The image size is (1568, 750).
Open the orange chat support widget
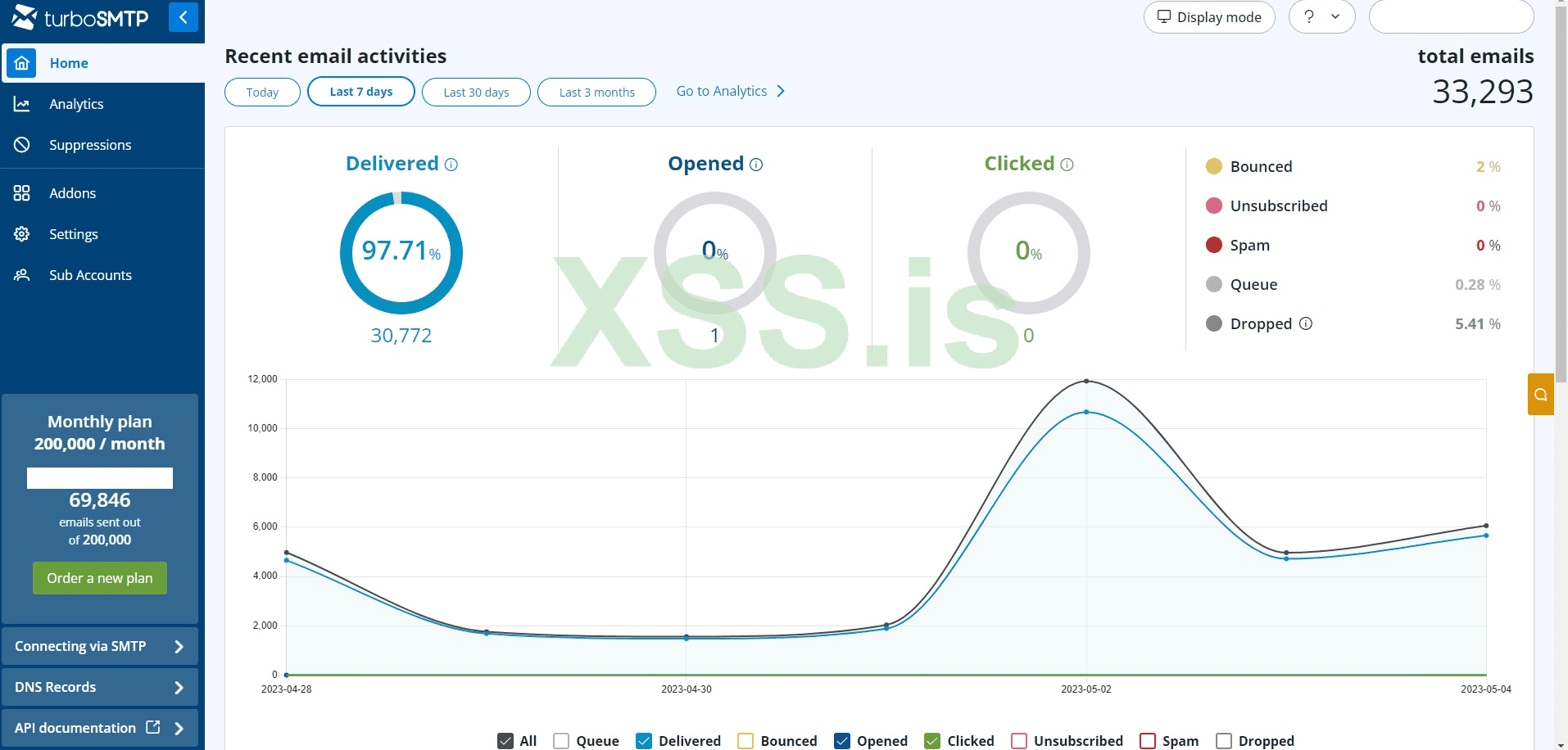[1541, 395]
